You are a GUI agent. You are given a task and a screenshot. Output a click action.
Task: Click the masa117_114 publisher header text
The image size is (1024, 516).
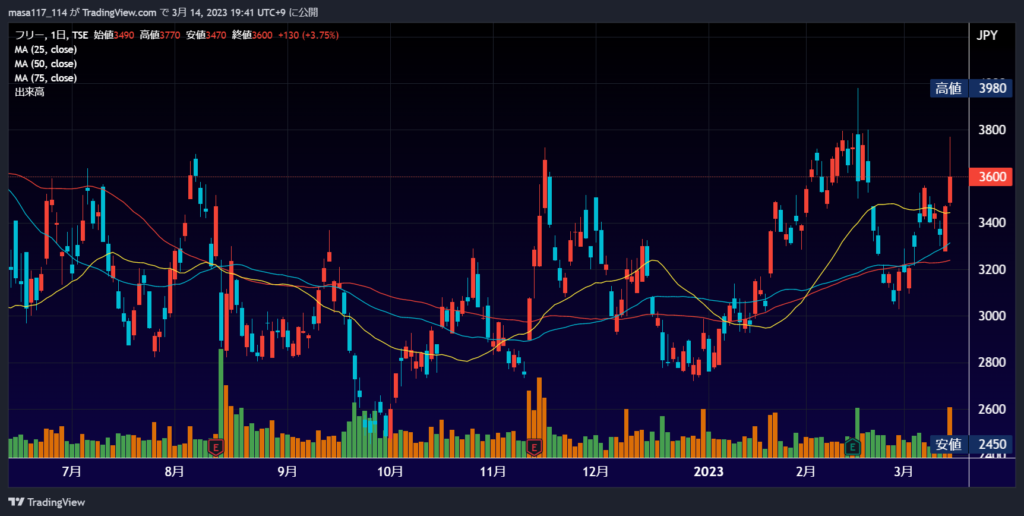pyautogui.click(x=38, y=12)
